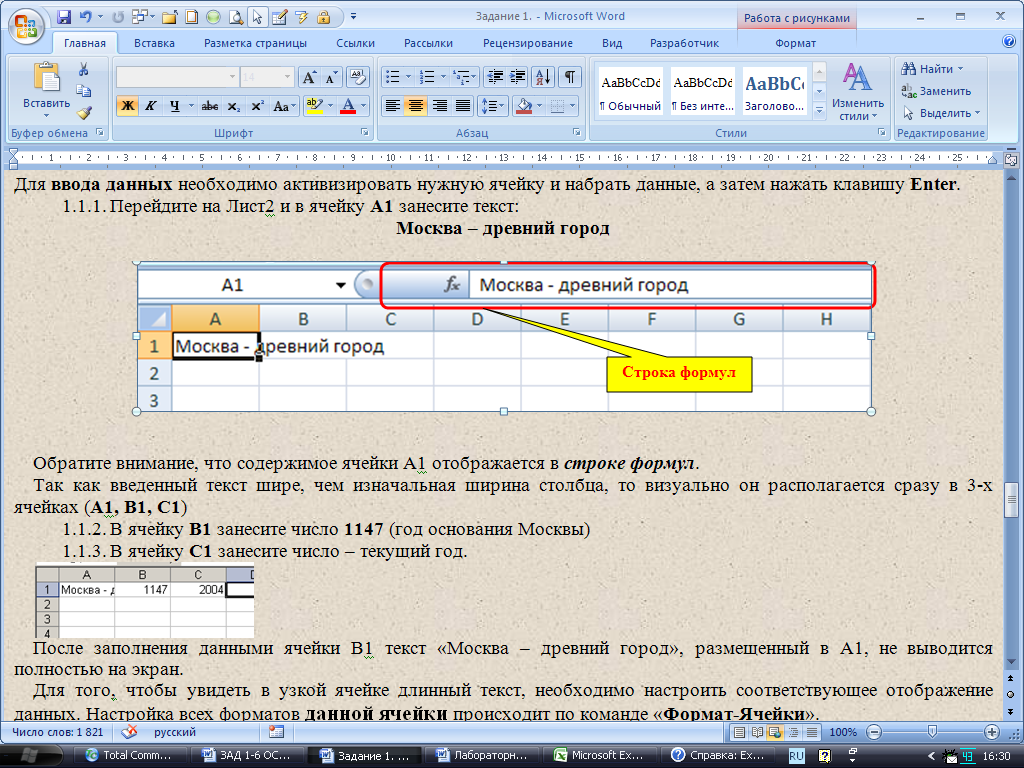This screenshot has width=1024, height=768.
Task: Click the Clear Formatting eraser icon
Action: click(359, 77)
